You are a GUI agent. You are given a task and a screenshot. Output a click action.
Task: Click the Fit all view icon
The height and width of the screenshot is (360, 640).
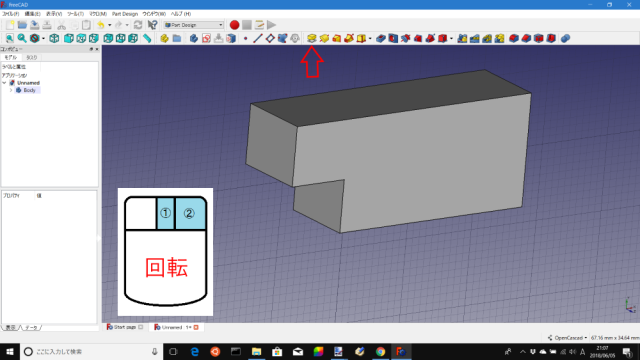(9, 38)
